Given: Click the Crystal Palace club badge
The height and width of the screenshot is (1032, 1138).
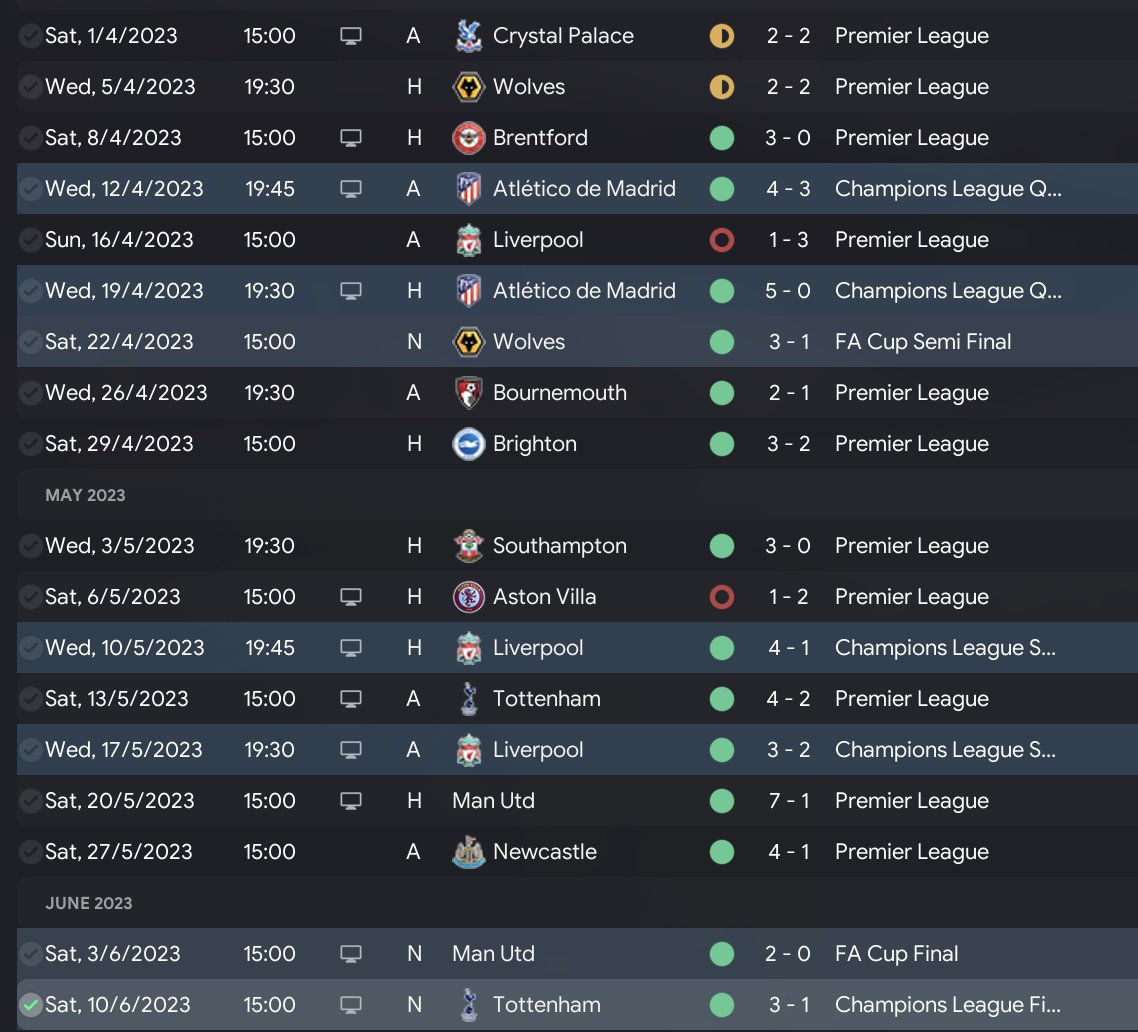Looking at the screenshot, I should pyautogui.click(x=468, y=36).
